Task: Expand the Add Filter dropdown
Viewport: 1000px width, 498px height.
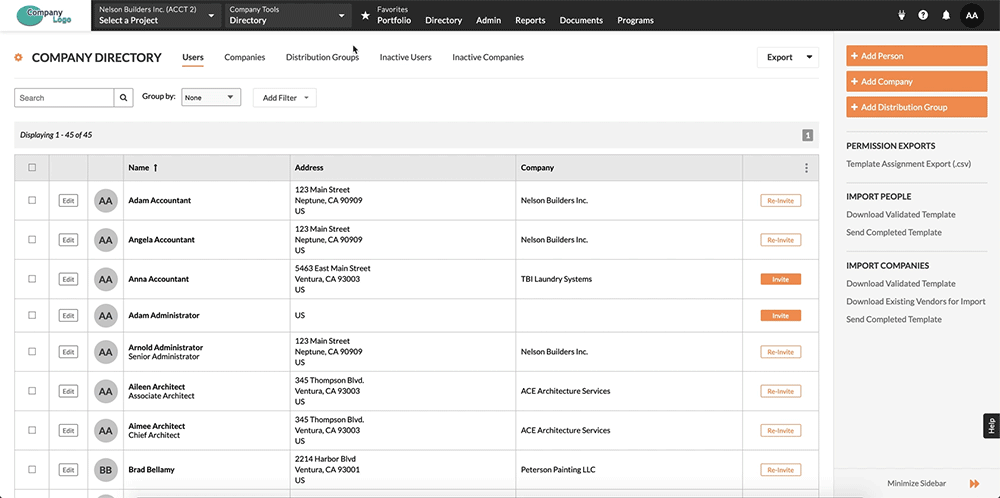Action: (284, 98)
